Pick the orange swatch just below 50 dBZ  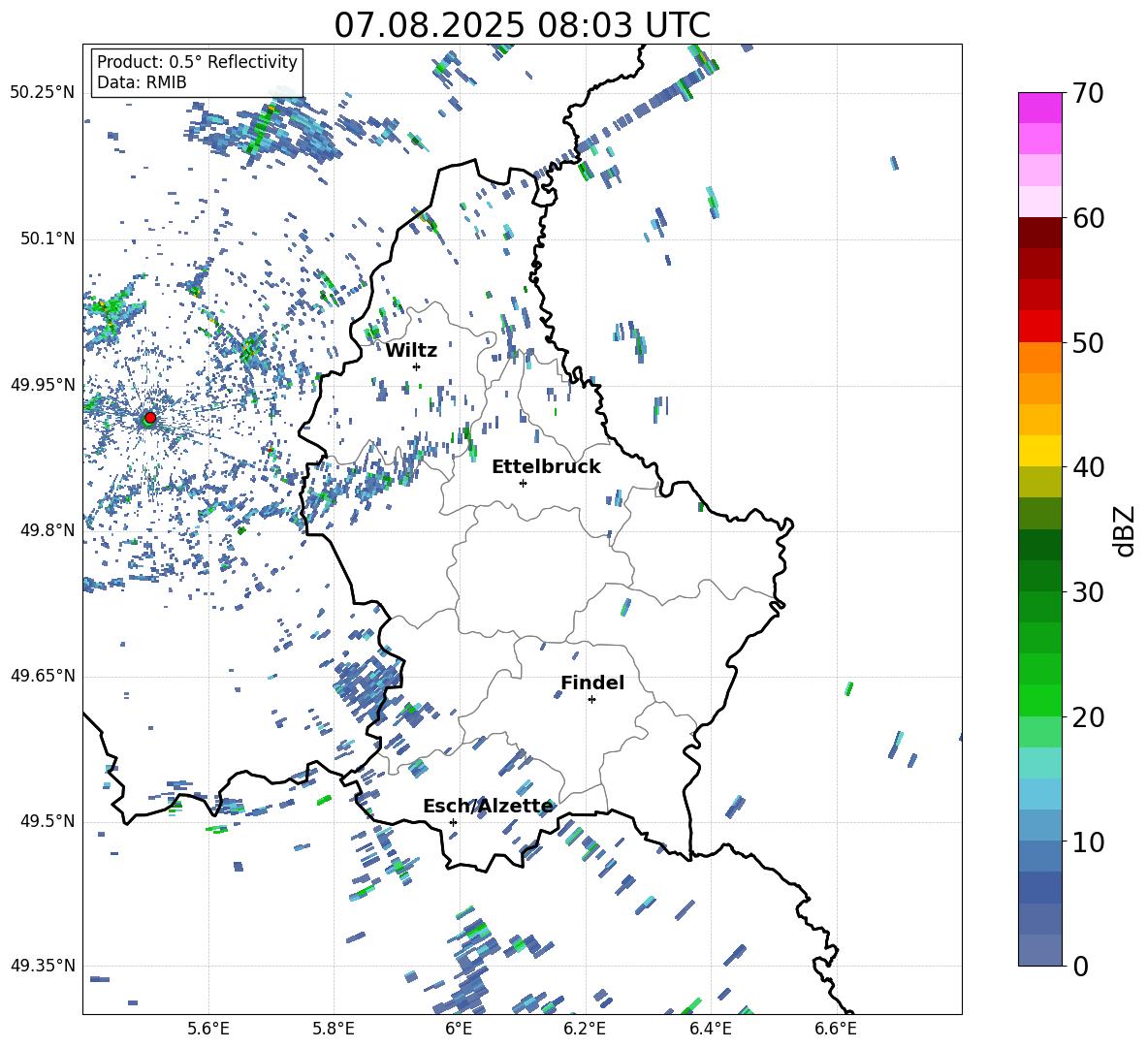click(x=1040, y=357)
